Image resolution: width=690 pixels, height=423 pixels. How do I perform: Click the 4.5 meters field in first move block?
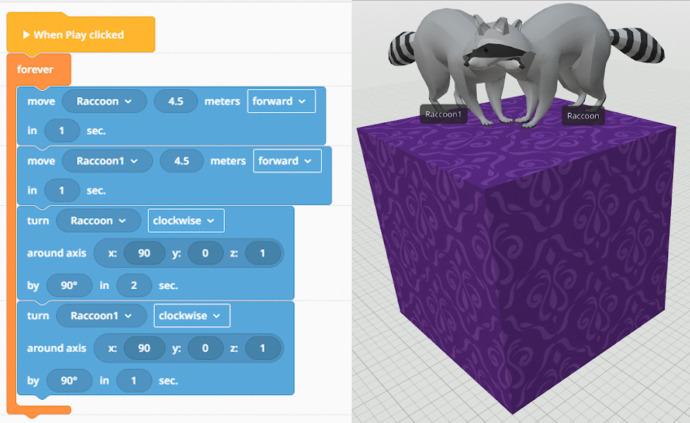(x=176, y=101)
